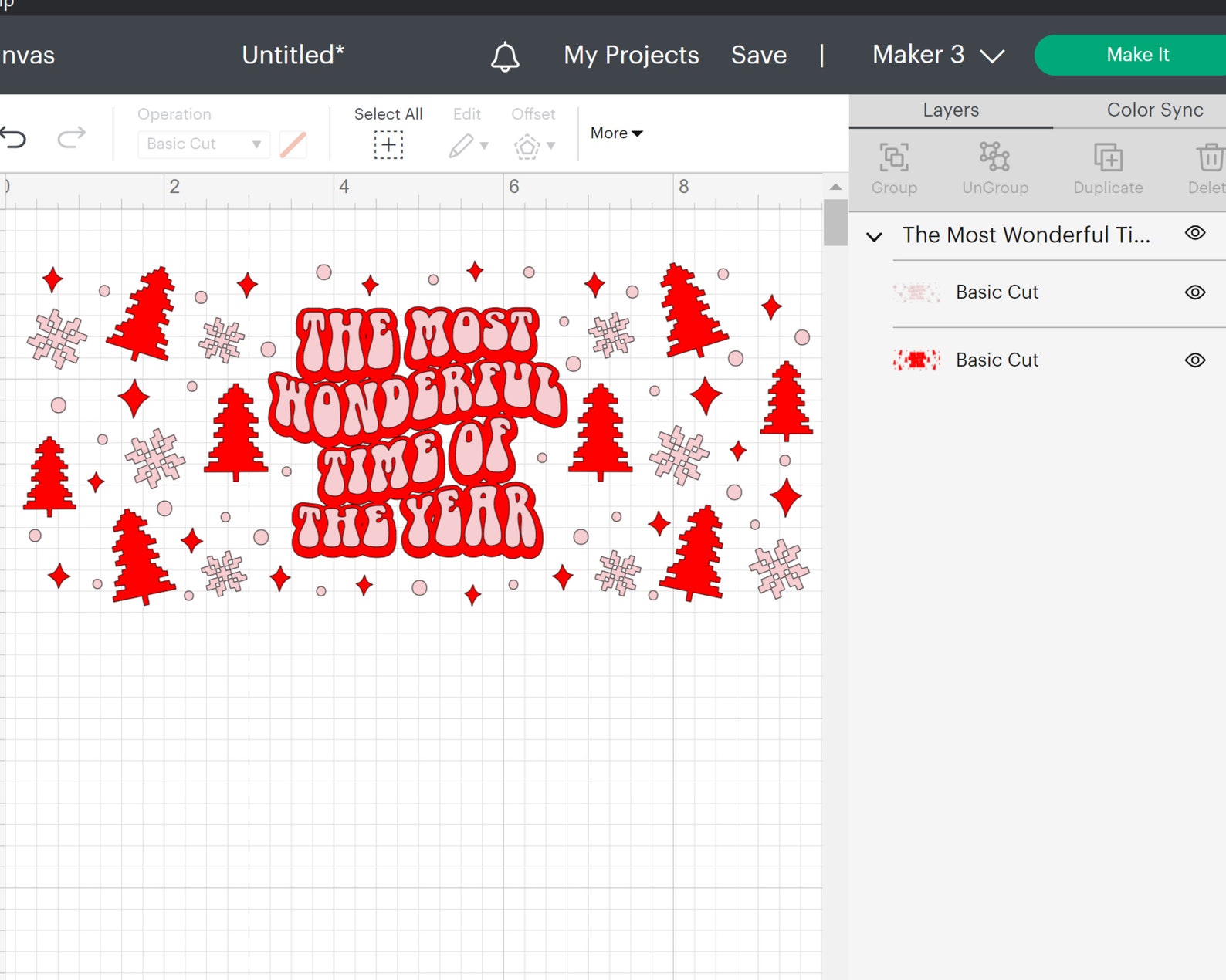Open the More menu
Viewport: 1226px width, 980px height.
point(616,133)
